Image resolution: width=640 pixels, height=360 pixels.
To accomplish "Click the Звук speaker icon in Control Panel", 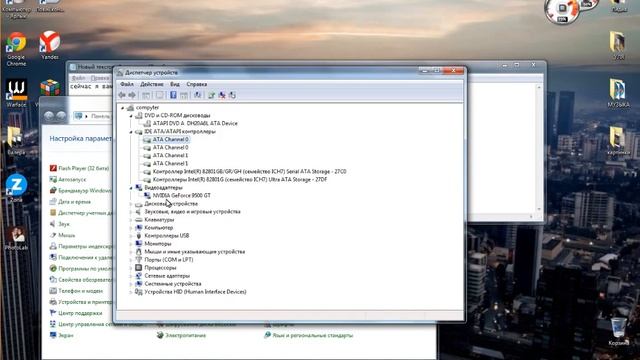I will (x=53, y=224).
